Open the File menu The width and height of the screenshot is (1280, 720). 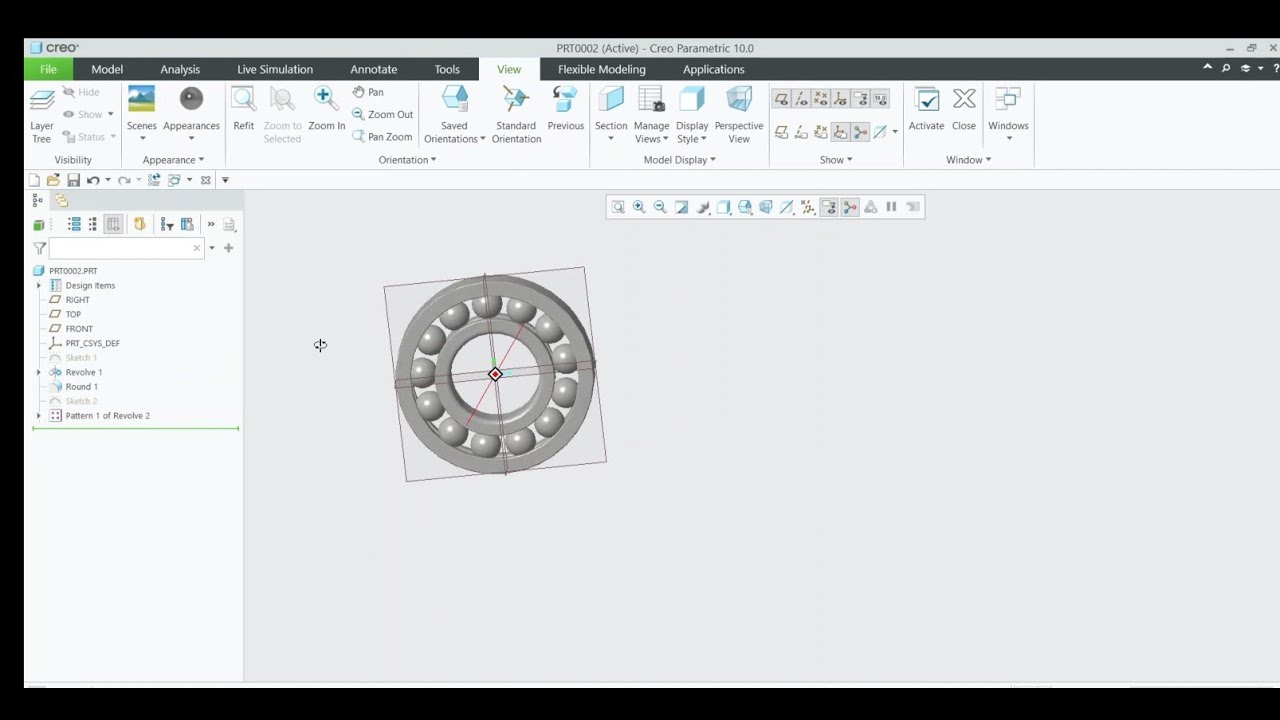[48, 69]
